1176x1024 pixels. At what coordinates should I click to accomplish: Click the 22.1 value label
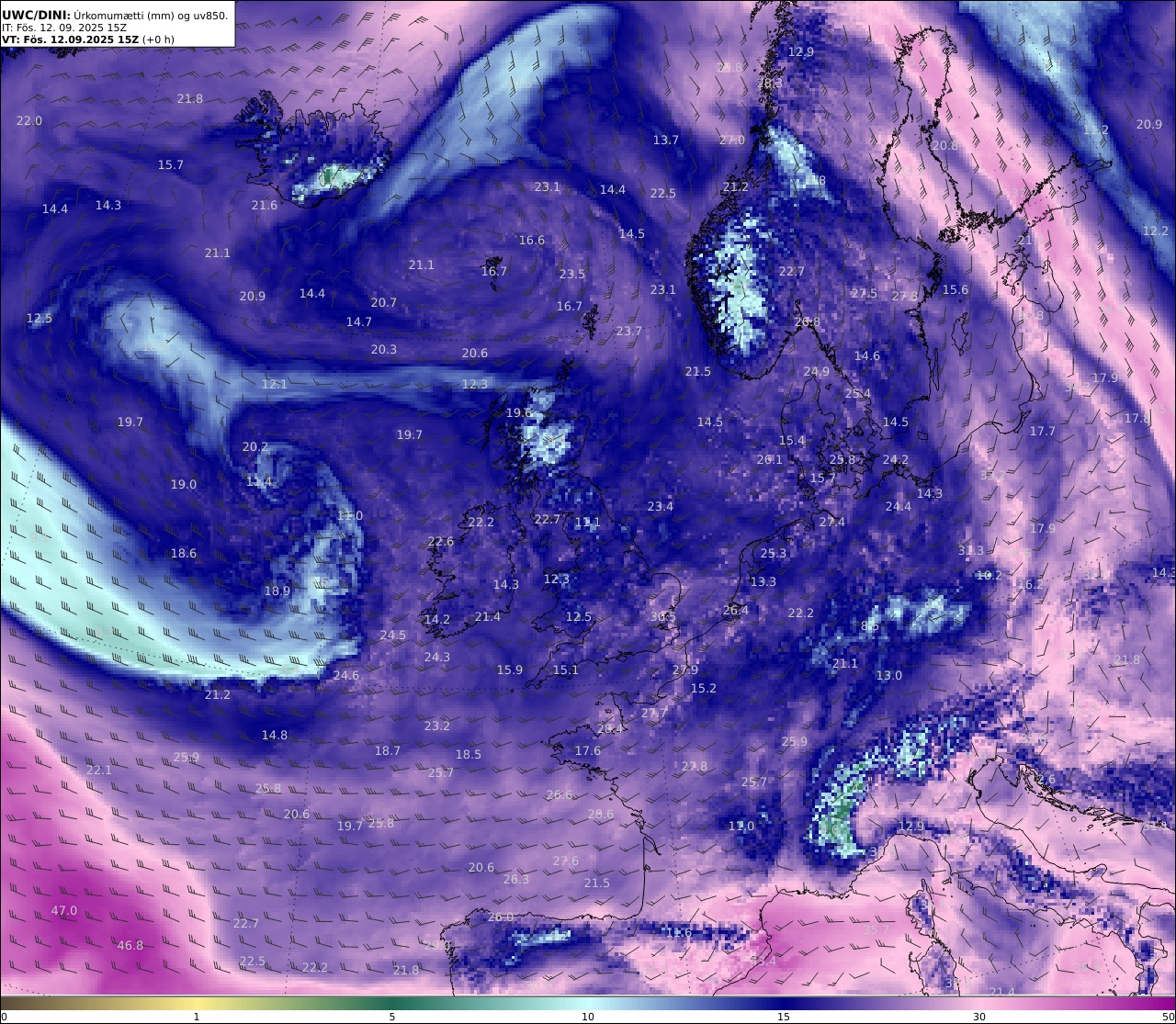[x=99, y=771]
